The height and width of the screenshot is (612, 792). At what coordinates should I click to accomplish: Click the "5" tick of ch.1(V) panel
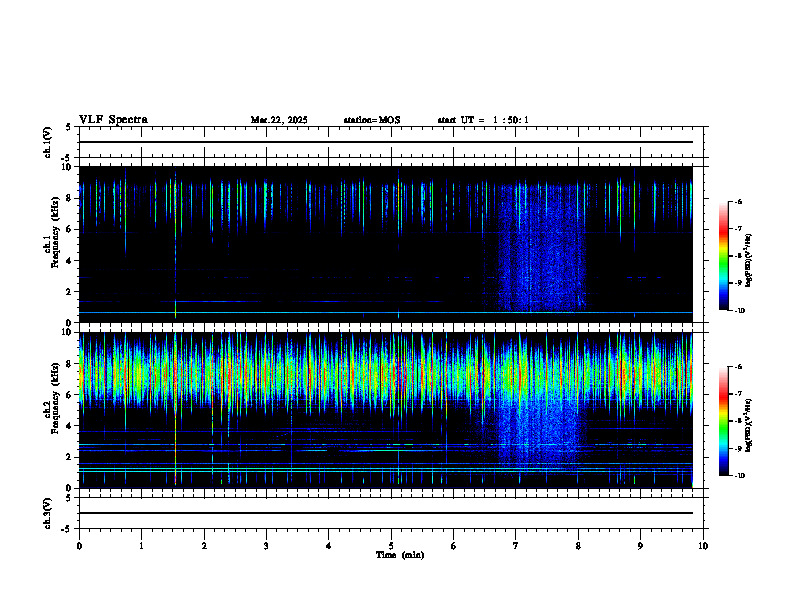tap(68, 127)
